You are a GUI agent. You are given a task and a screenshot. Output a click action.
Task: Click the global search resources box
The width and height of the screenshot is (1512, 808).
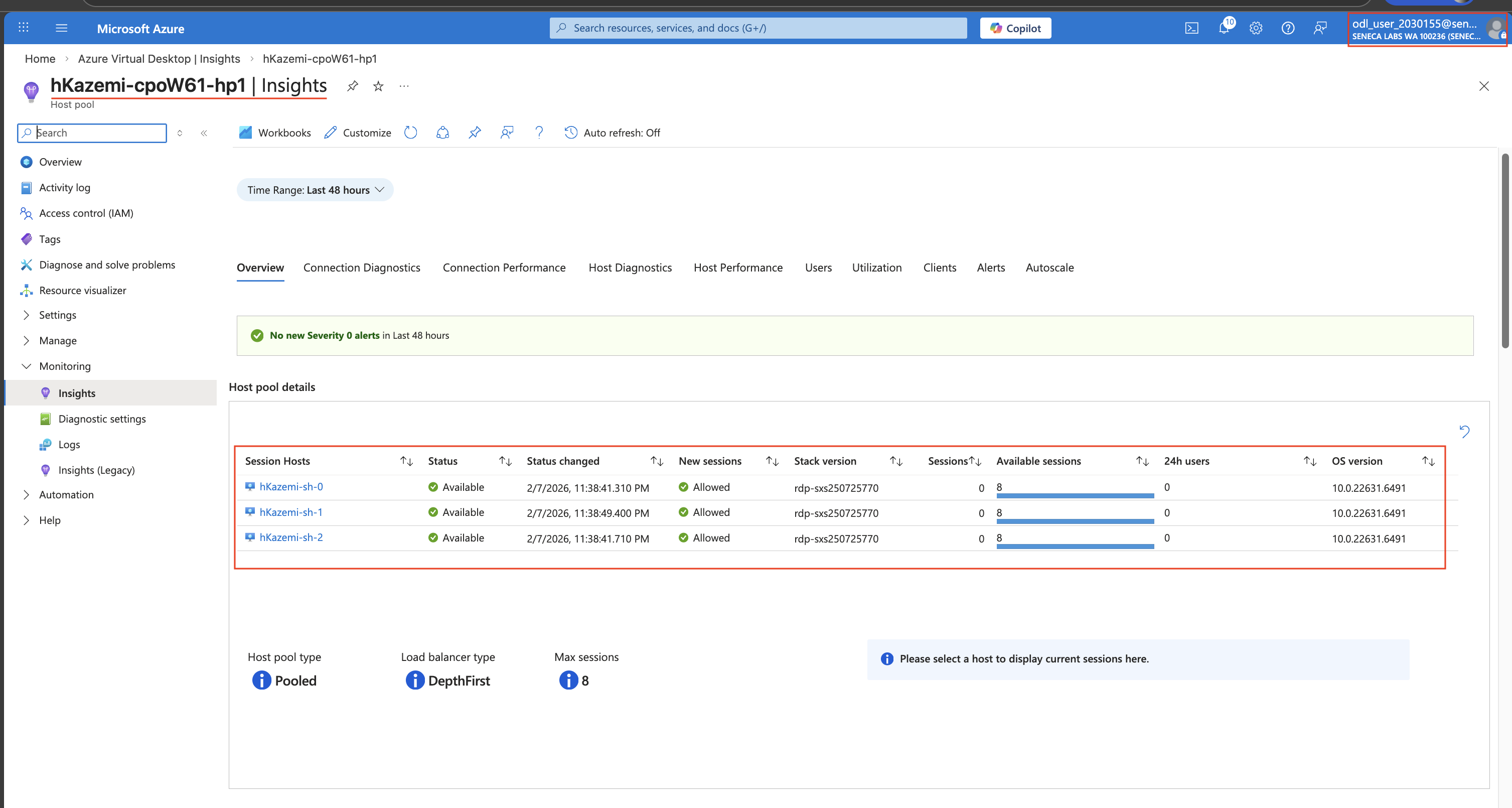pos(758,28)
